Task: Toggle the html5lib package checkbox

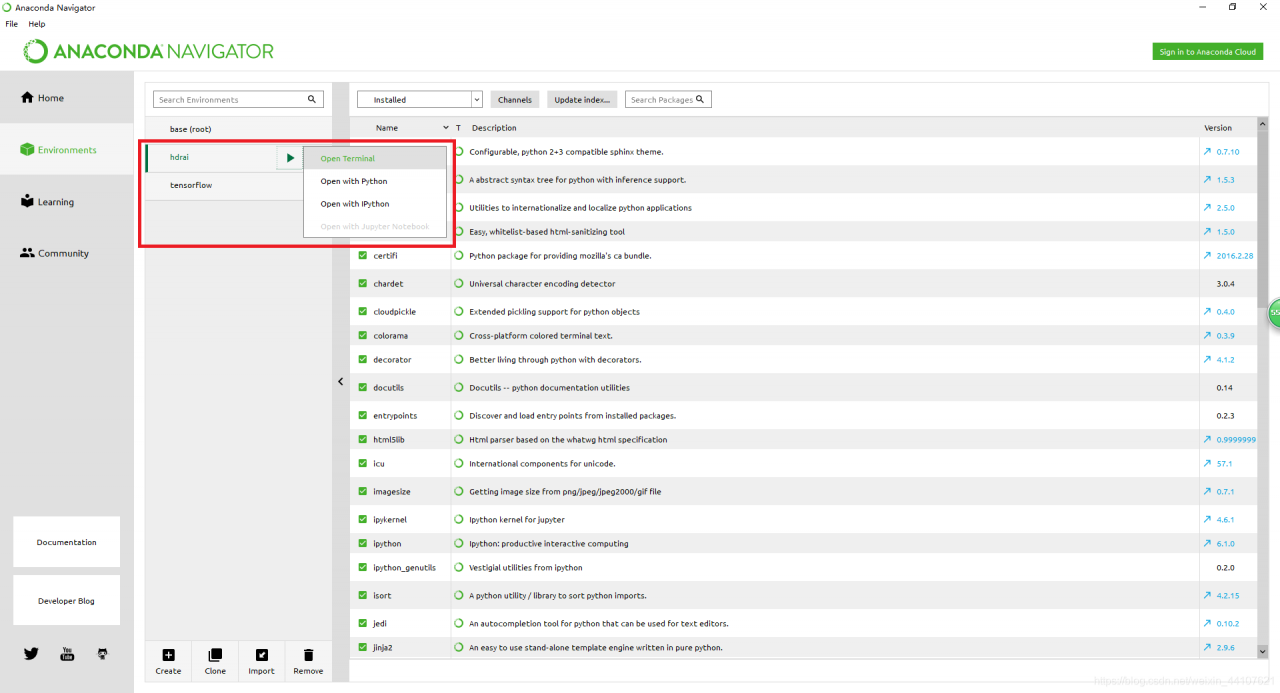Action: (363, 440)
